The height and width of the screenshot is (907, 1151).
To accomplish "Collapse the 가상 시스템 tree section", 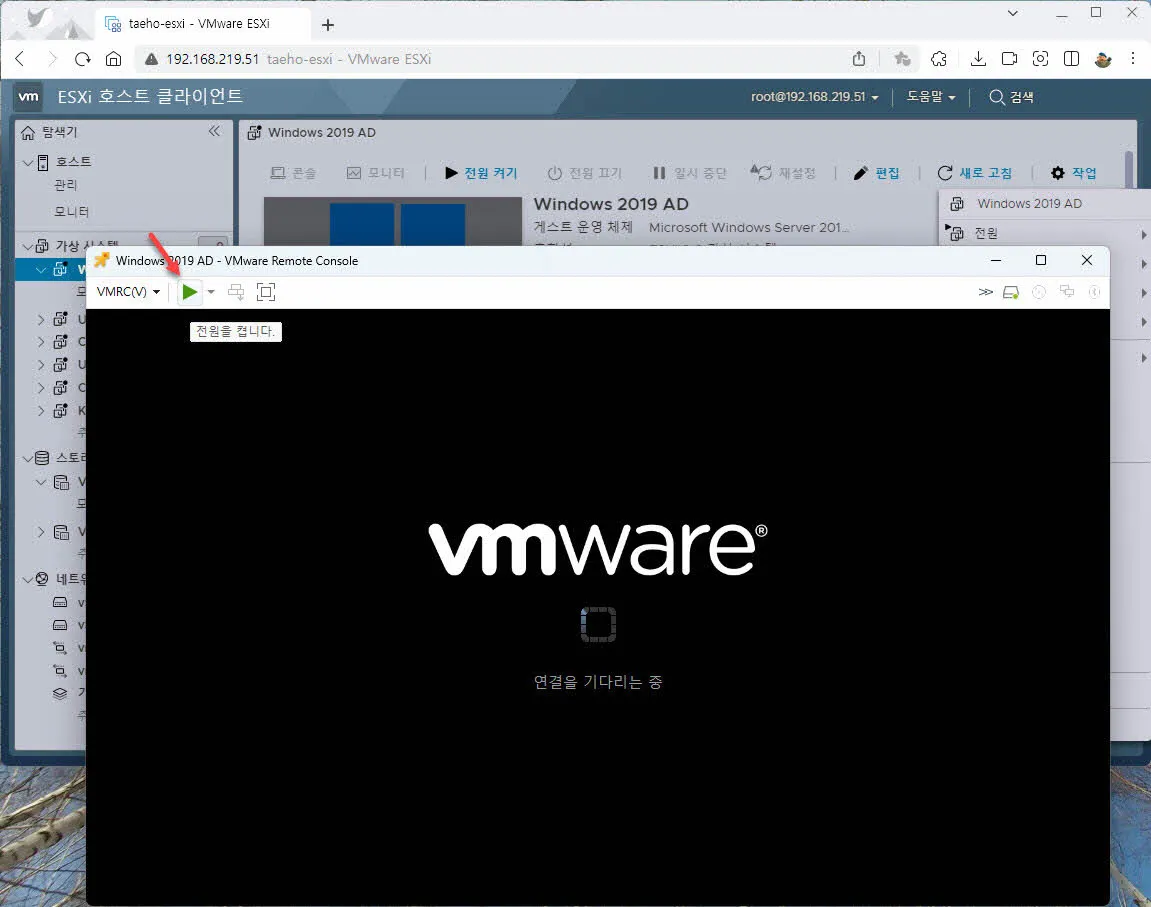I will 28,245.
